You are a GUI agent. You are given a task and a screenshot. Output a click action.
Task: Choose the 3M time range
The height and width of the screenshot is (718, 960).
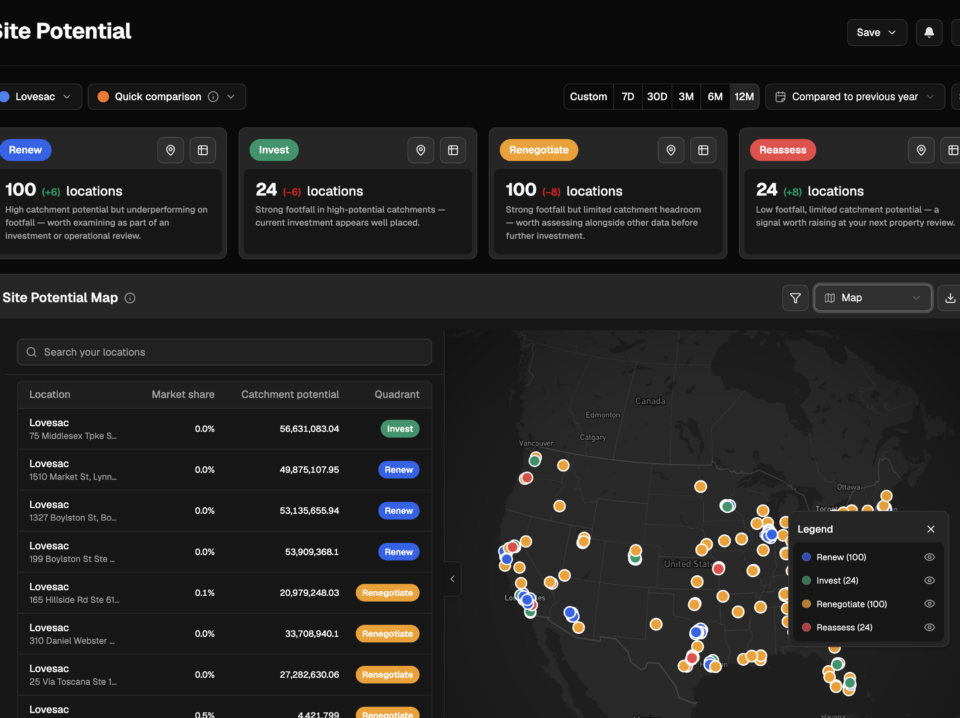point(686,97)
